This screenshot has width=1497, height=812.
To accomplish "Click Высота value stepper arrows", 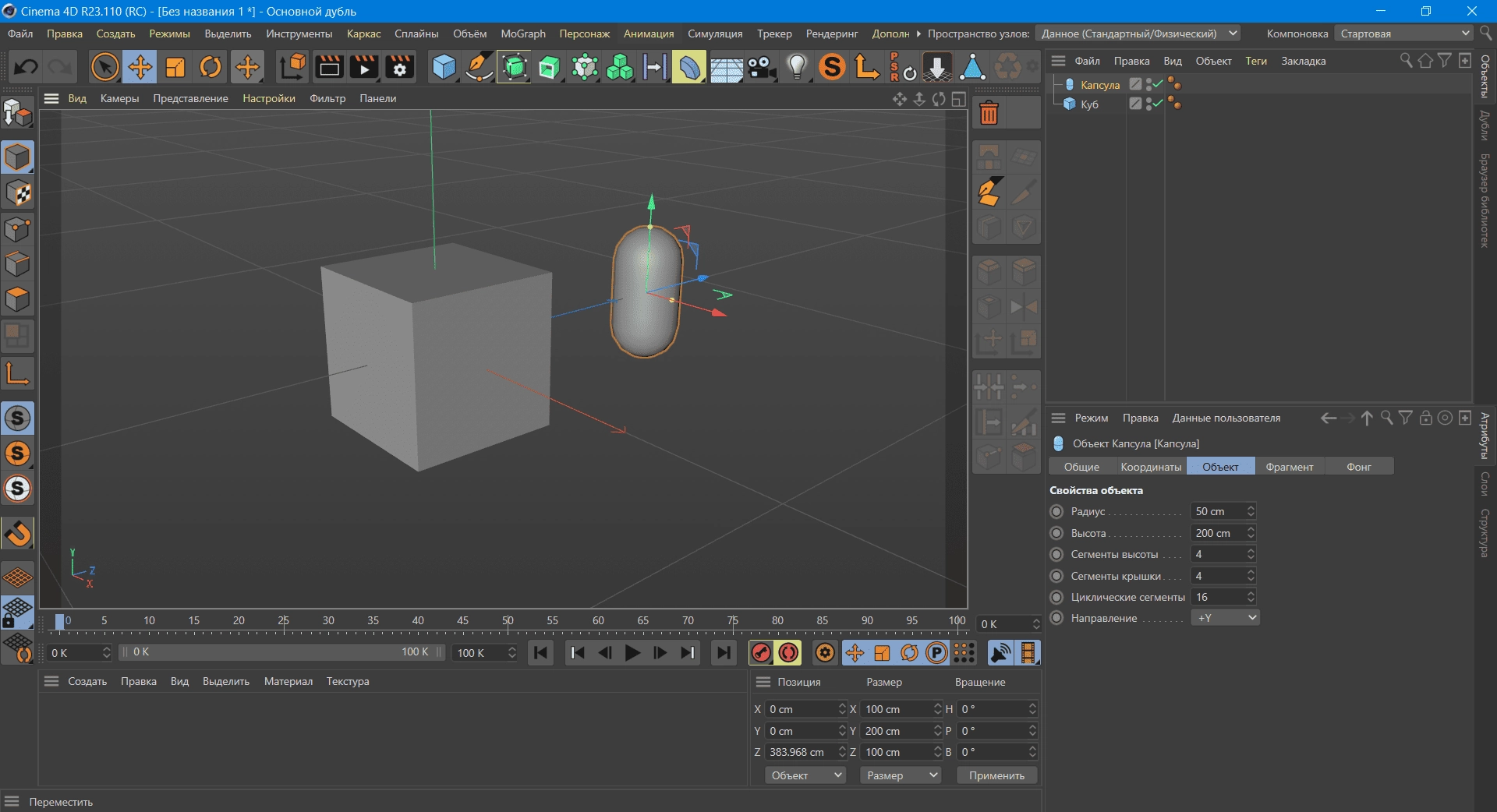I will point(1251,533).
